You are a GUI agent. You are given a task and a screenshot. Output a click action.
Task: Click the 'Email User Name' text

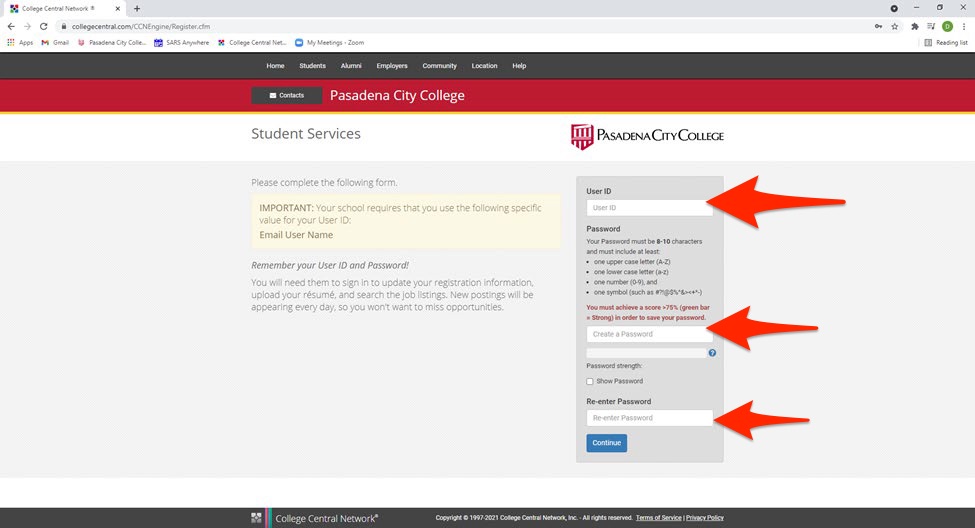296,235
